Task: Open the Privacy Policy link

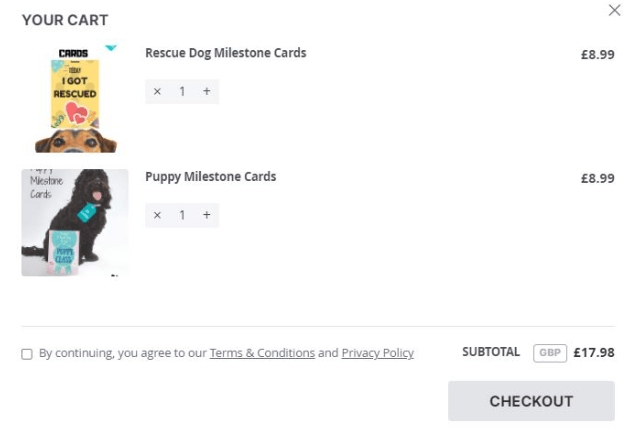Action: coord(377,353)
